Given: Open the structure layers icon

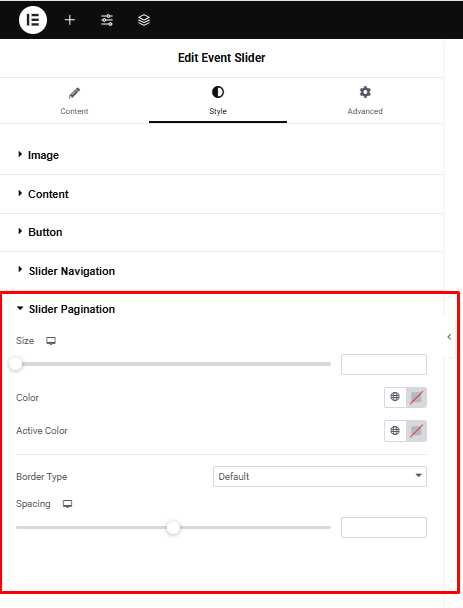Looking at the screenshot, I should tap(144, 20).
